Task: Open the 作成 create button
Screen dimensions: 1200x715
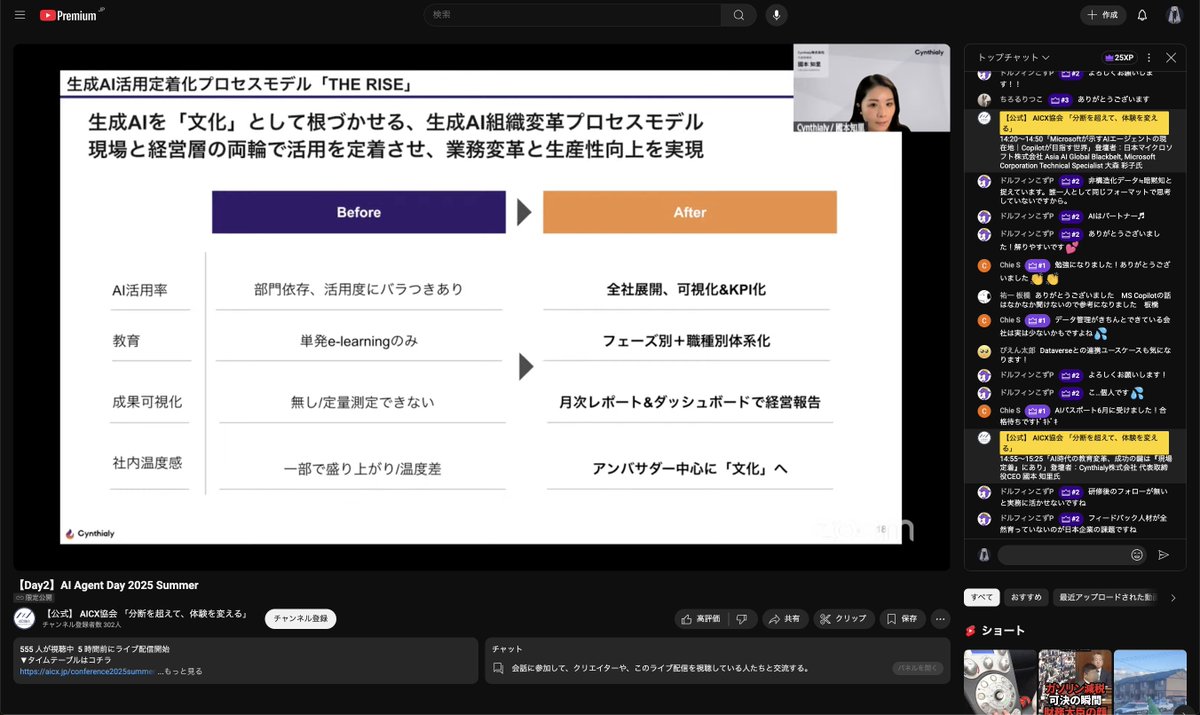Action: (1103, 15)
